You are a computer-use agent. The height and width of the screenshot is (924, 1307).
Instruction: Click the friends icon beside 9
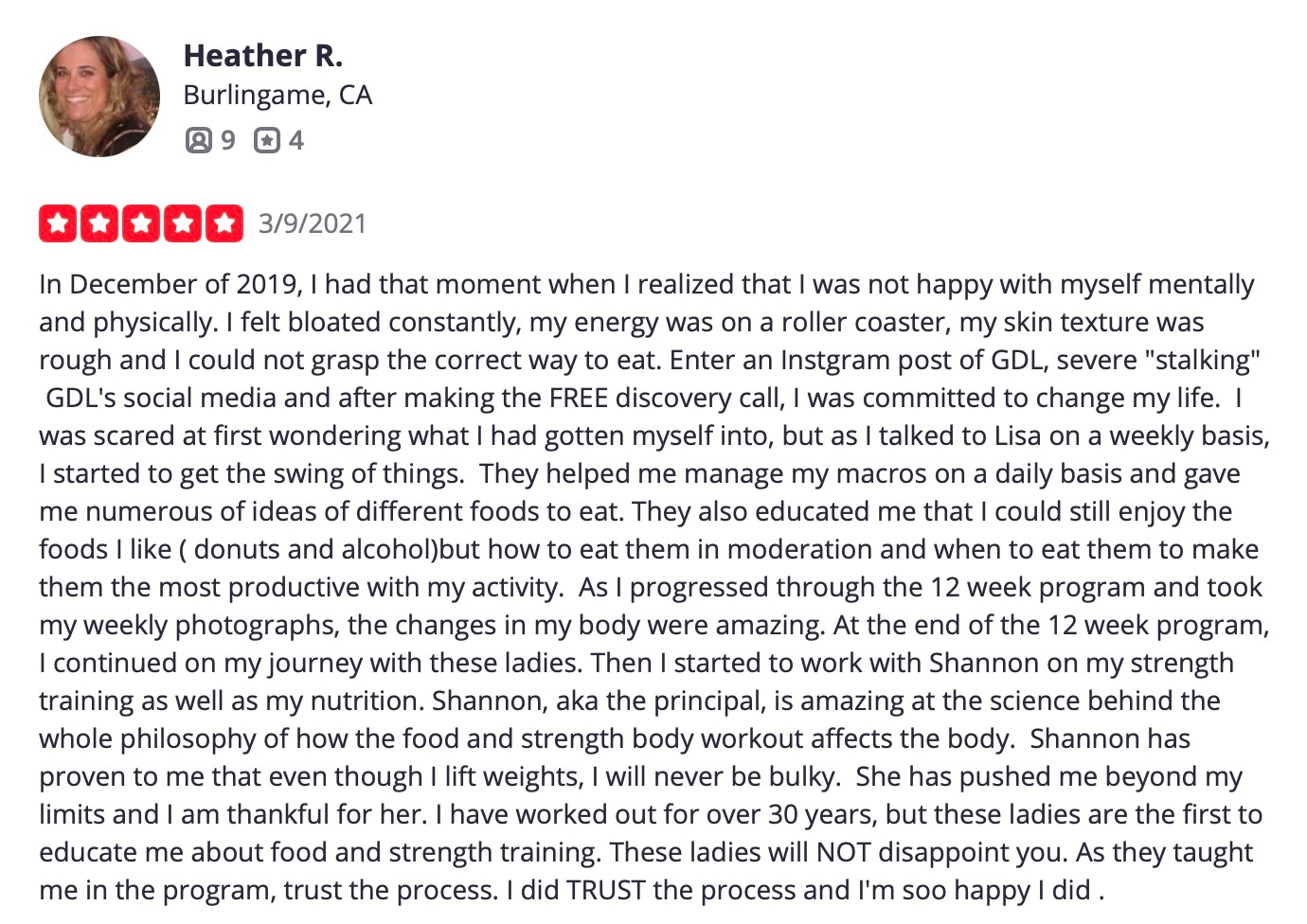198,140
